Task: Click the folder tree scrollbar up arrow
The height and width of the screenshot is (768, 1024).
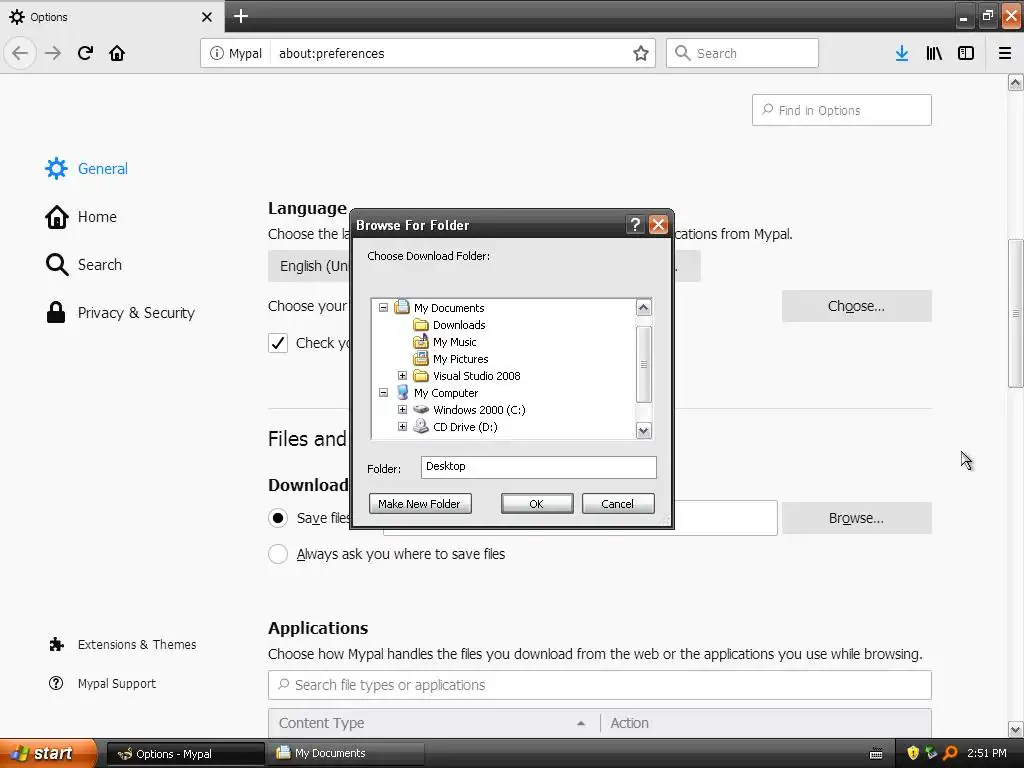Action: coord(643,308)
